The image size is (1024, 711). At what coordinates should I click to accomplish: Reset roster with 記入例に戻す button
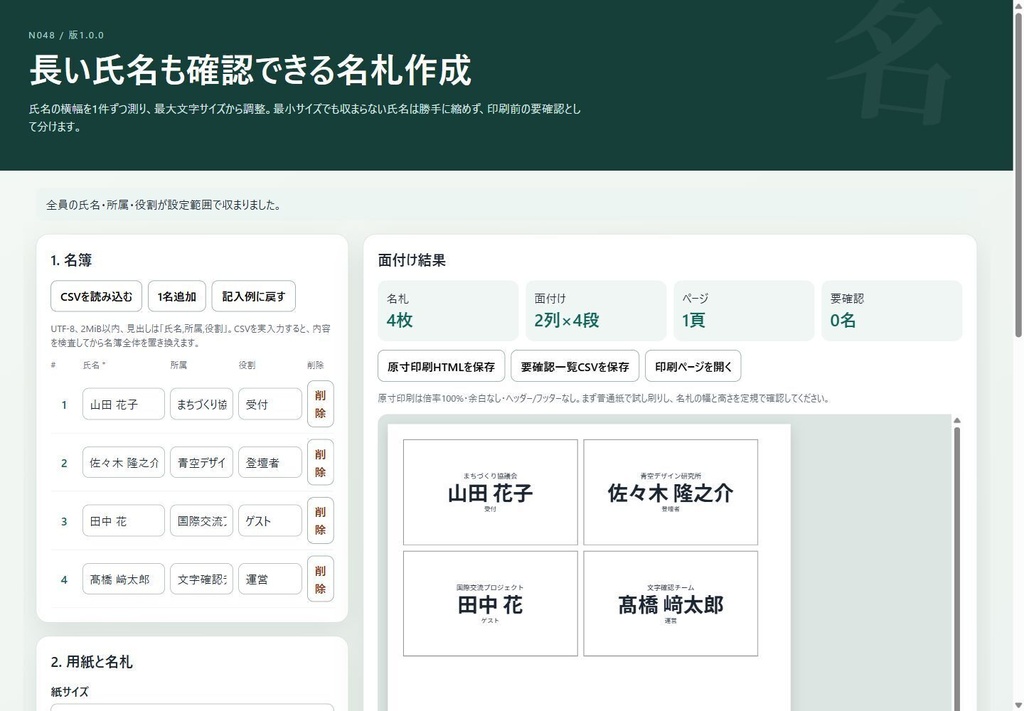(253, 296)
